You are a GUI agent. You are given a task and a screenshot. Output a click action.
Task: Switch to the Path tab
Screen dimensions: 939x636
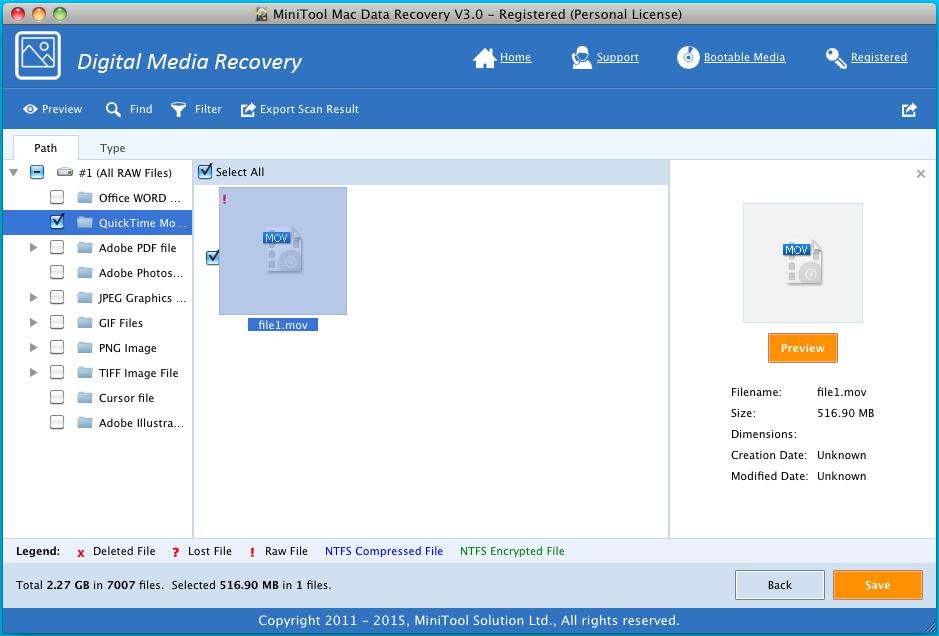(x=46, y=148)
